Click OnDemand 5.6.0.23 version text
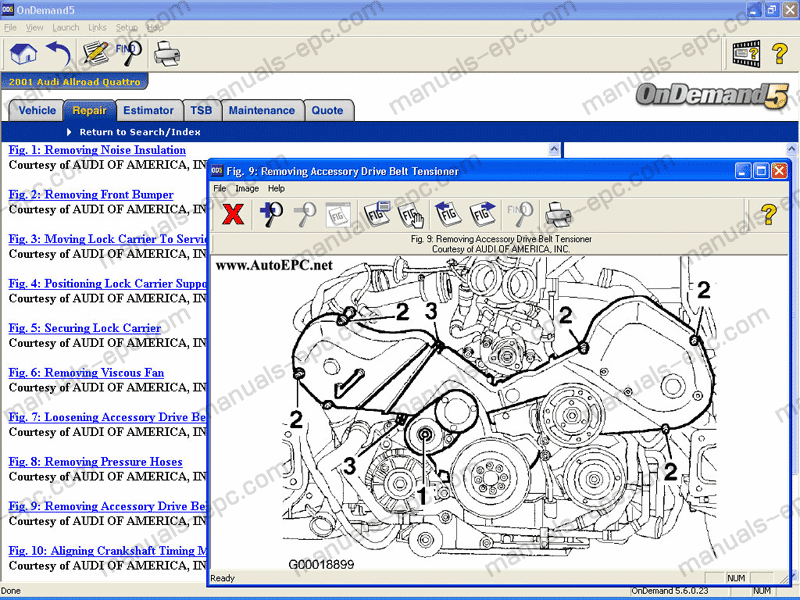800x600 pixels. (x=670, y=591)
